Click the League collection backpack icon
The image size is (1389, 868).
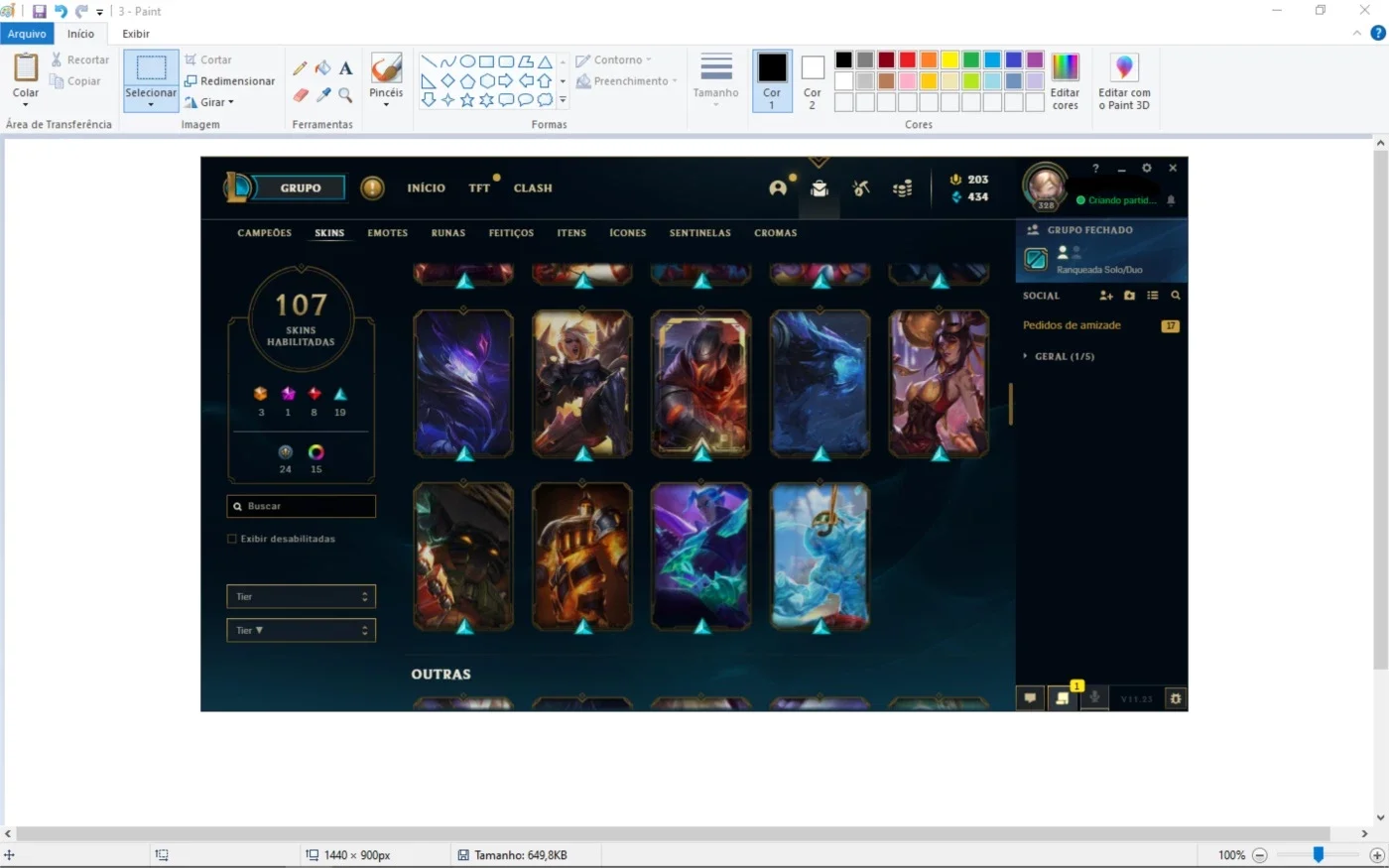[x=820, y=188]
